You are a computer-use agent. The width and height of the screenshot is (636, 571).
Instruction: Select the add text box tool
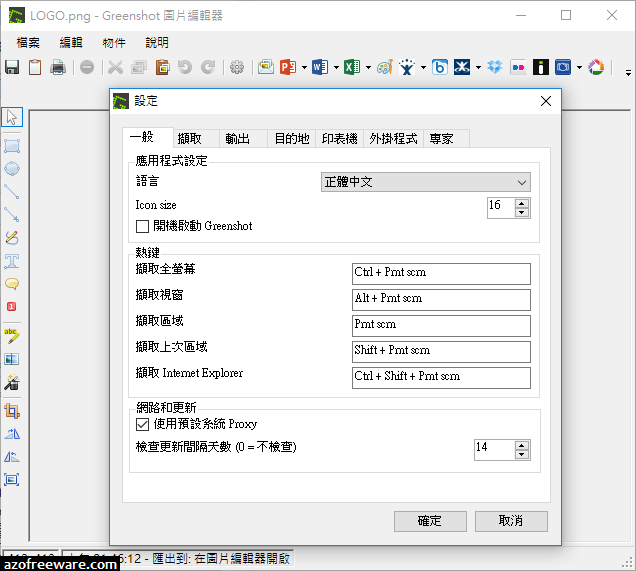click(12, 261)
